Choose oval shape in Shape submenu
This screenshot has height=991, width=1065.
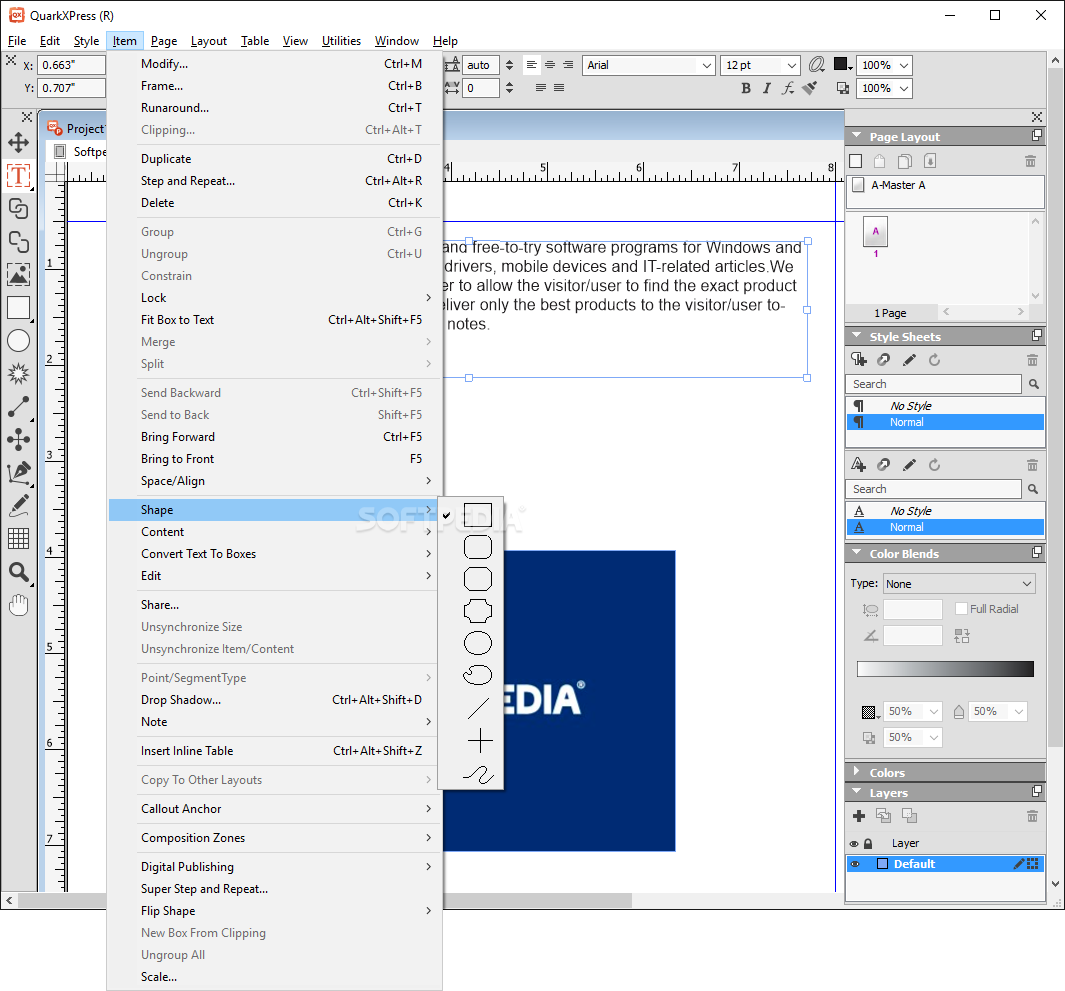coord(477,643)
